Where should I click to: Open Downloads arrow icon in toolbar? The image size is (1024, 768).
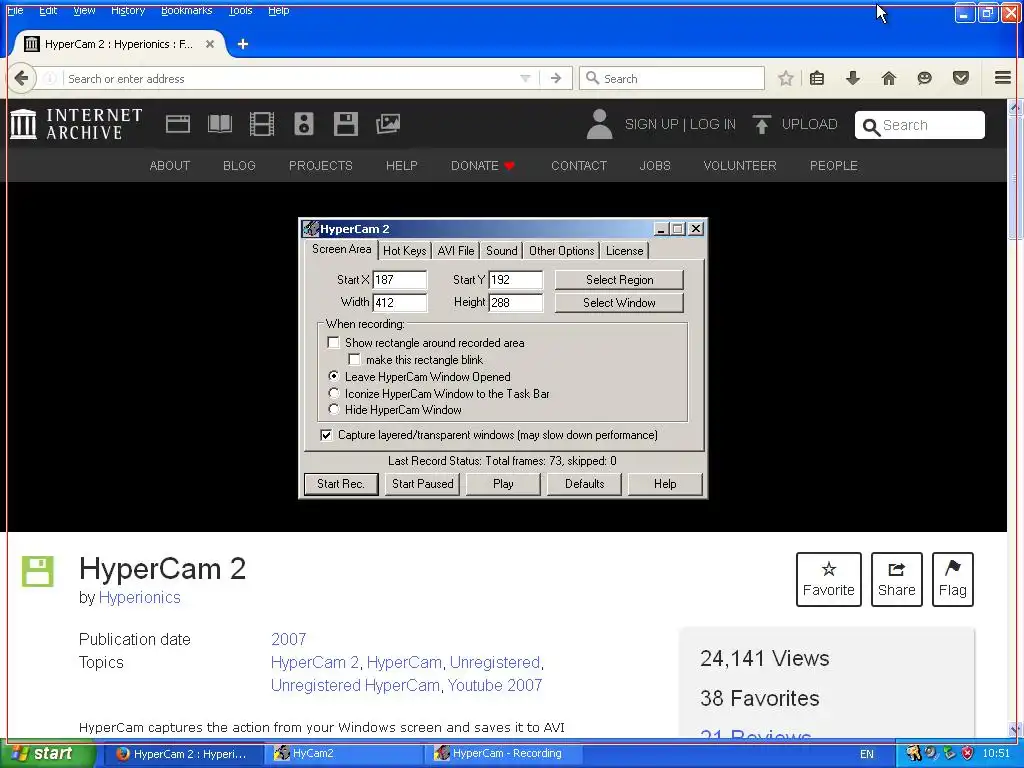click(852, 78)
